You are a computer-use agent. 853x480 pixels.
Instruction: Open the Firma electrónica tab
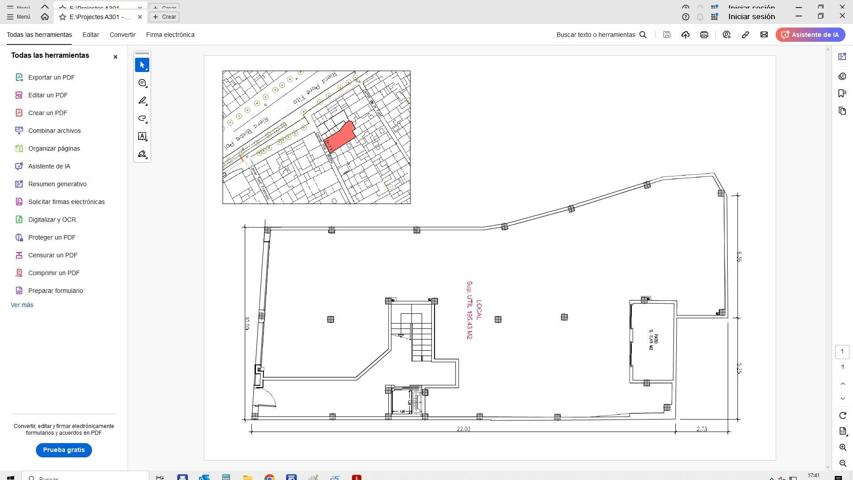pos(170,35)
